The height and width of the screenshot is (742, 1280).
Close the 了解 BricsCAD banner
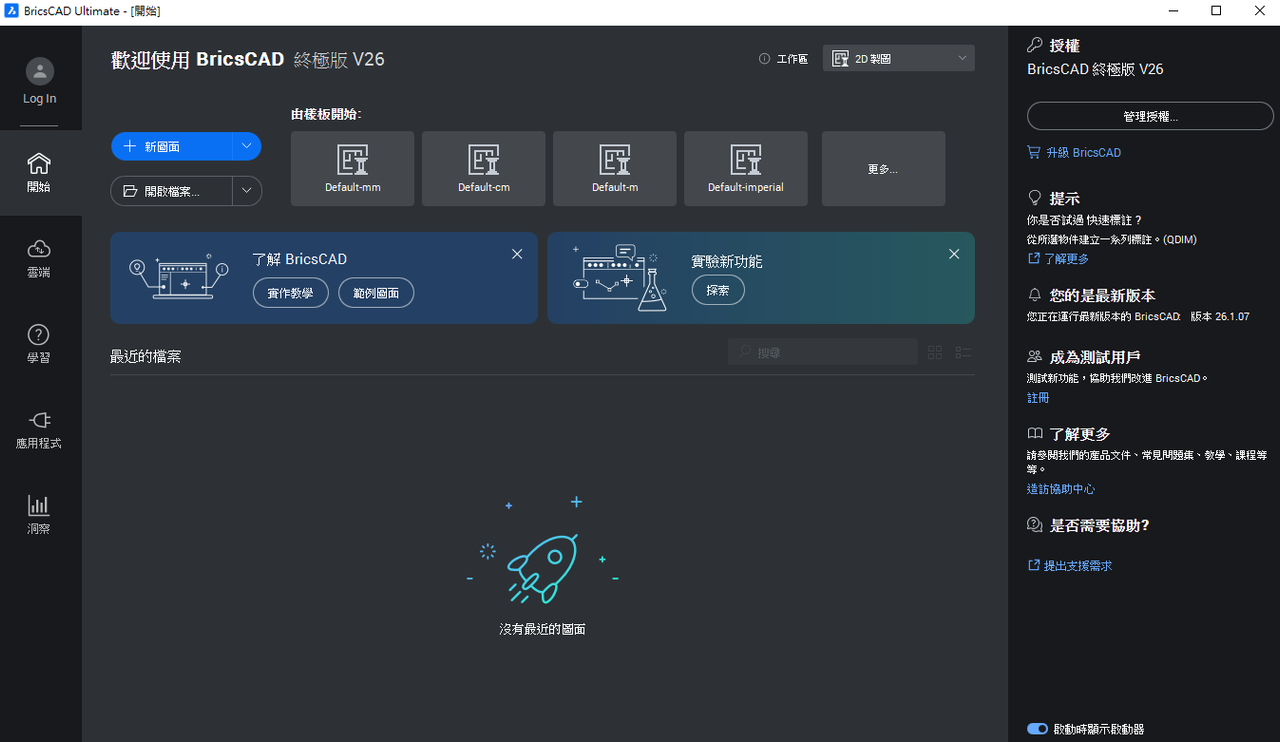(517, 254)
